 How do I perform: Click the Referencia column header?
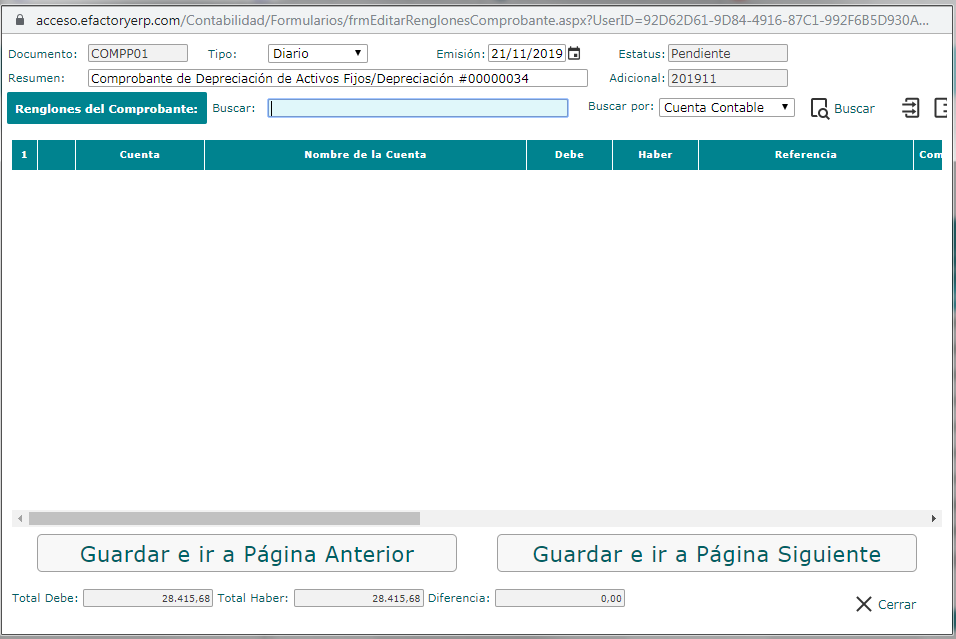[x=805, y=155]
